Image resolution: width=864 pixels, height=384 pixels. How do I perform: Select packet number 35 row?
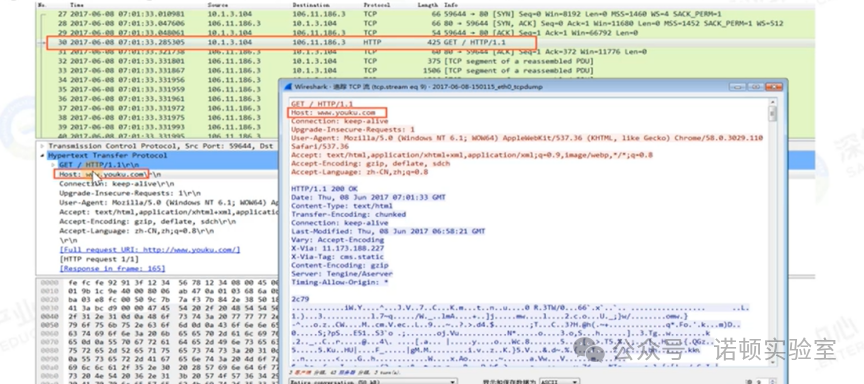(x=157, y=89)
